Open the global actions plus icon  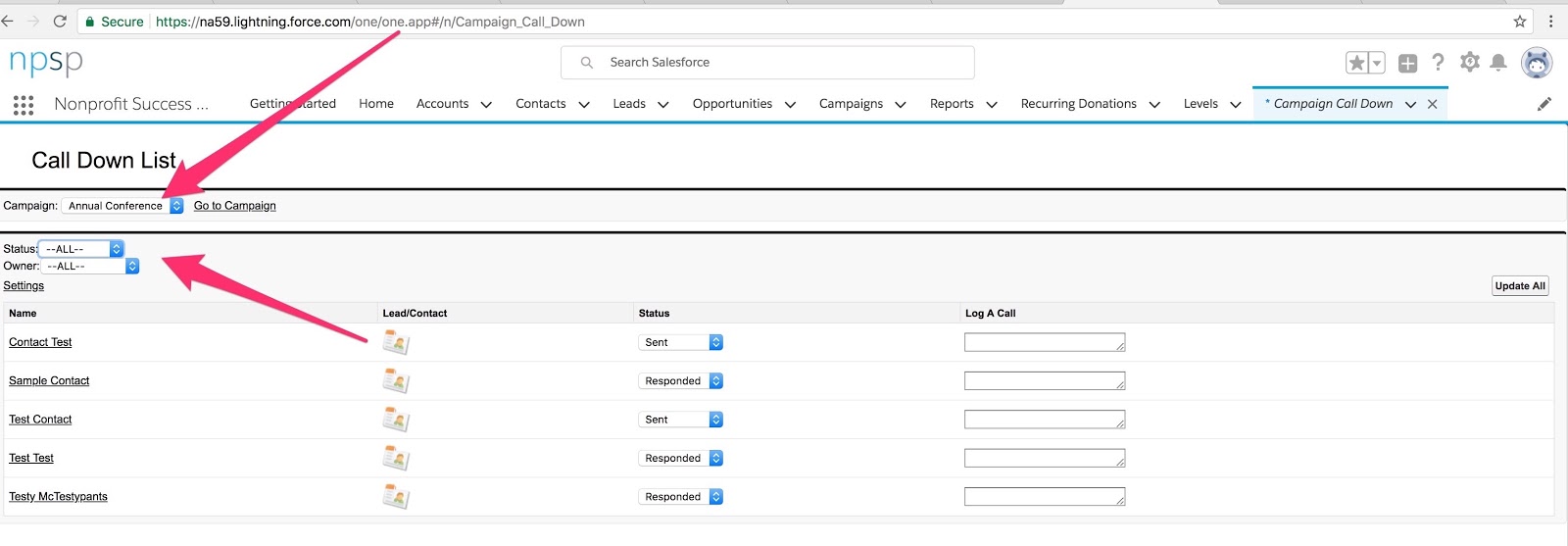coord(1407,63)
